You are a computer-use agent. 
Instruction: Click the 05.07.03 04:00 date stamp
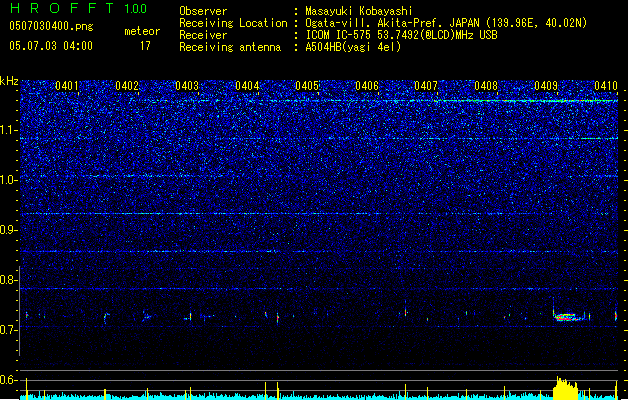pos(51,46)
